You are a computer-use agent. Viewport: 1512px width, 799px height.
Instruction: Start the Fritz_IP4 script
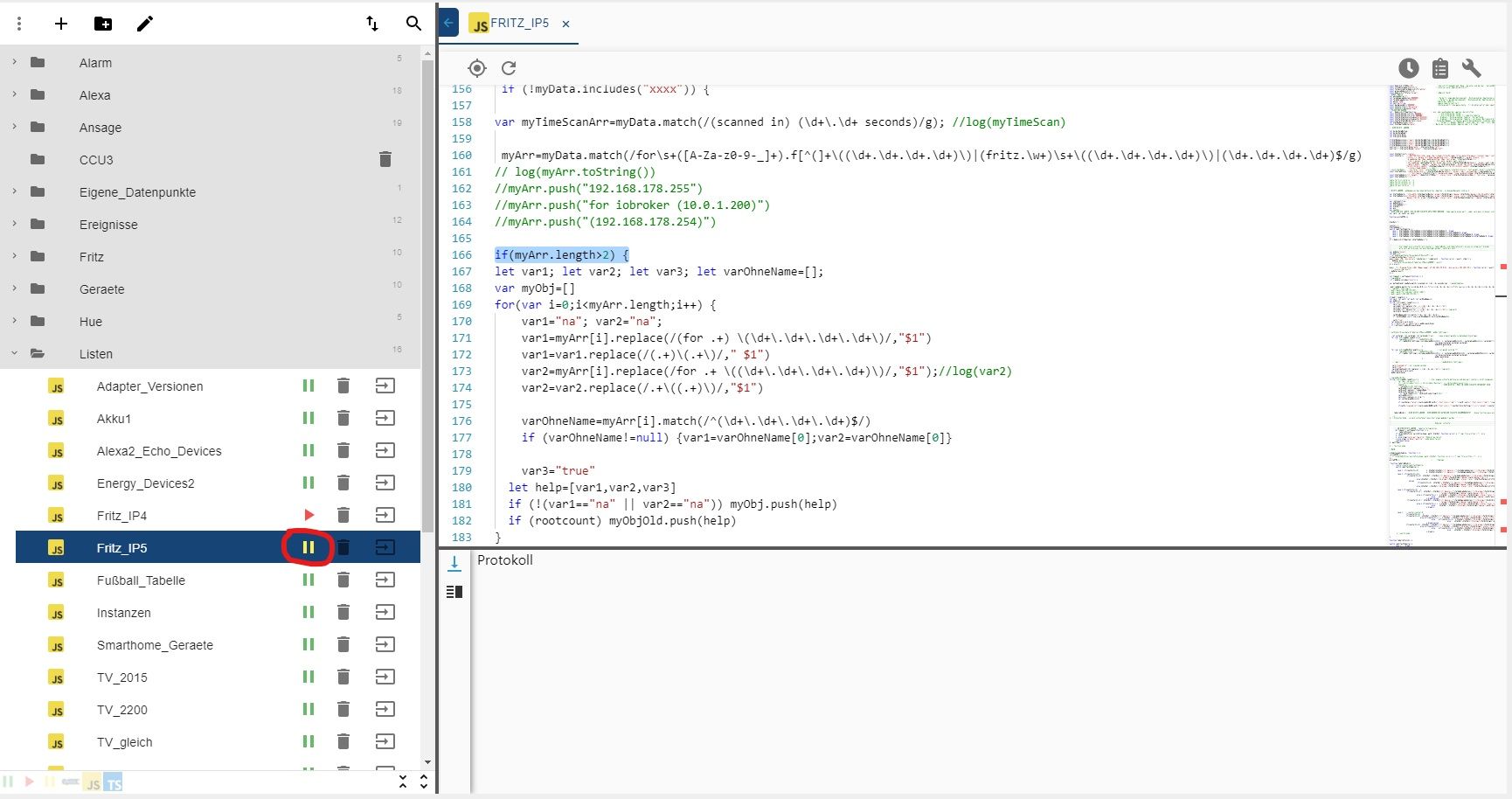[309, 515]
